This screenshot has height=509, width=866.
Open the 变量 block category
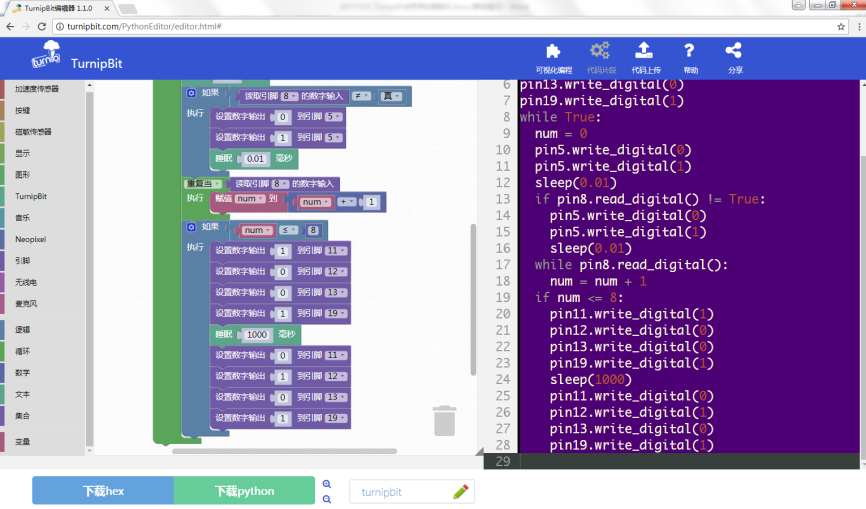coord(23,442)
